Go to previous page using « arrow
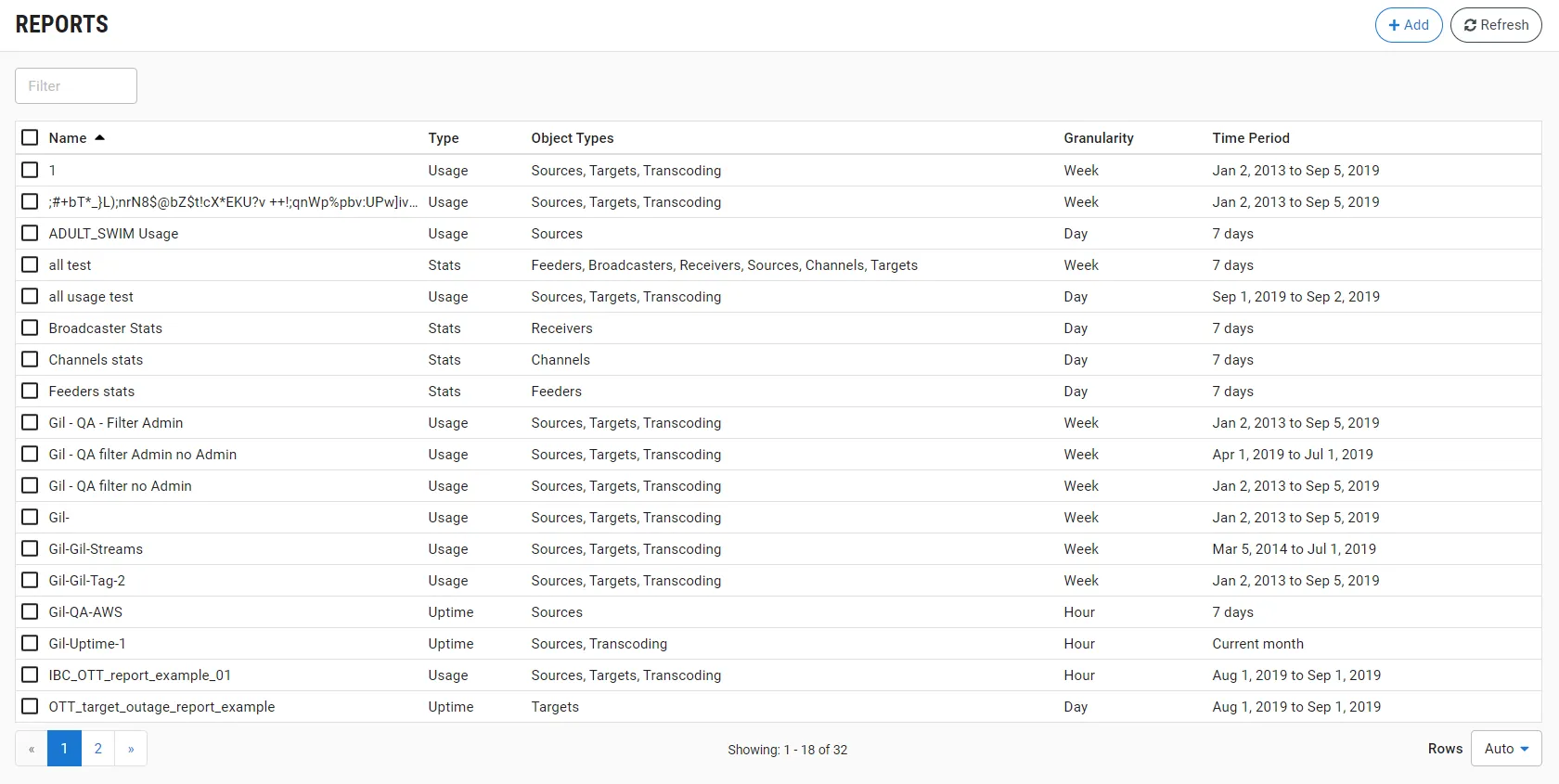Viewport: 1559px width, 784px height. click(32, 749)
